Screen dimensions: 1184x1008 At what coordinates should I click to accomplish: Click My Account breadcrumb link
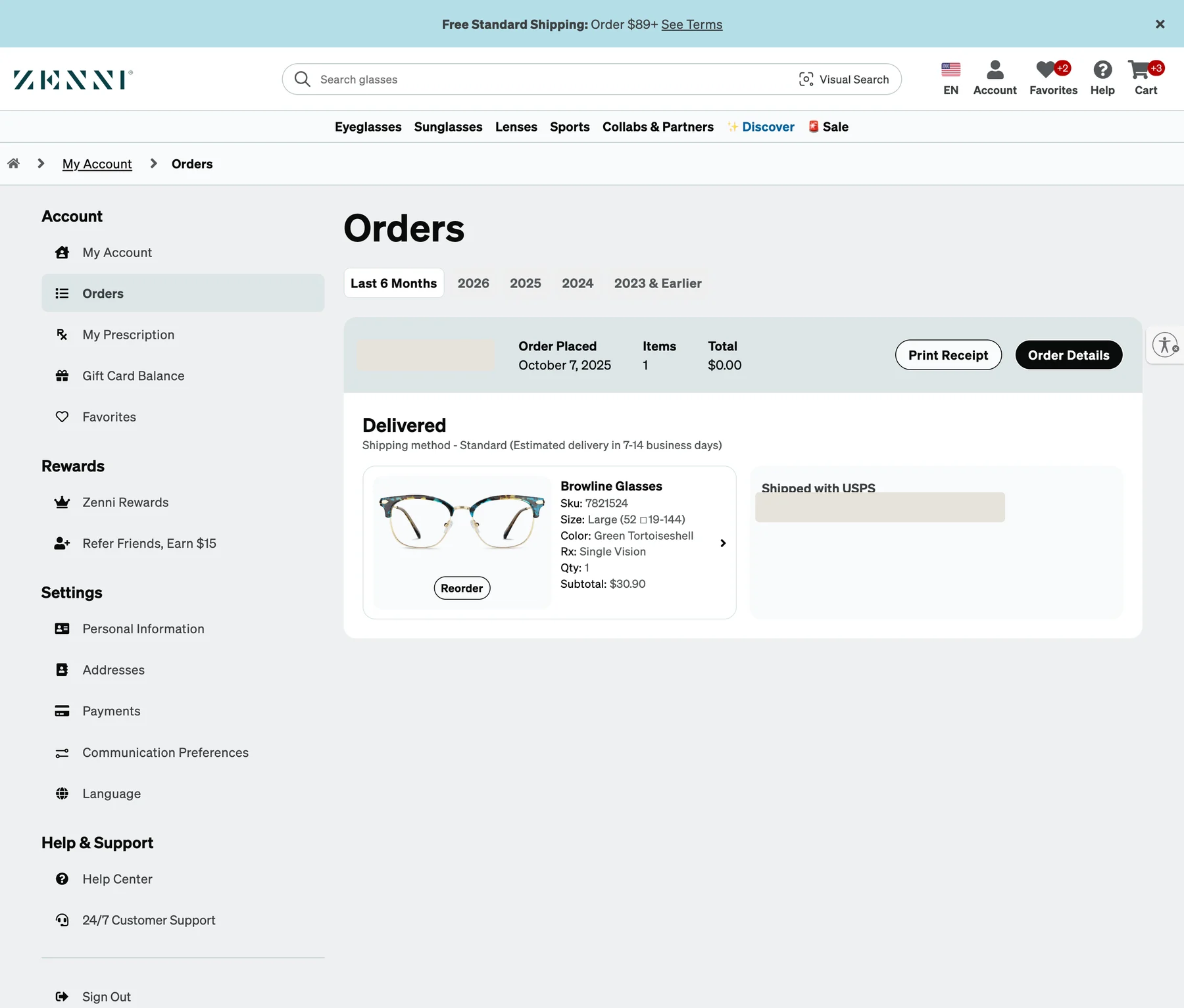[97, 164]
